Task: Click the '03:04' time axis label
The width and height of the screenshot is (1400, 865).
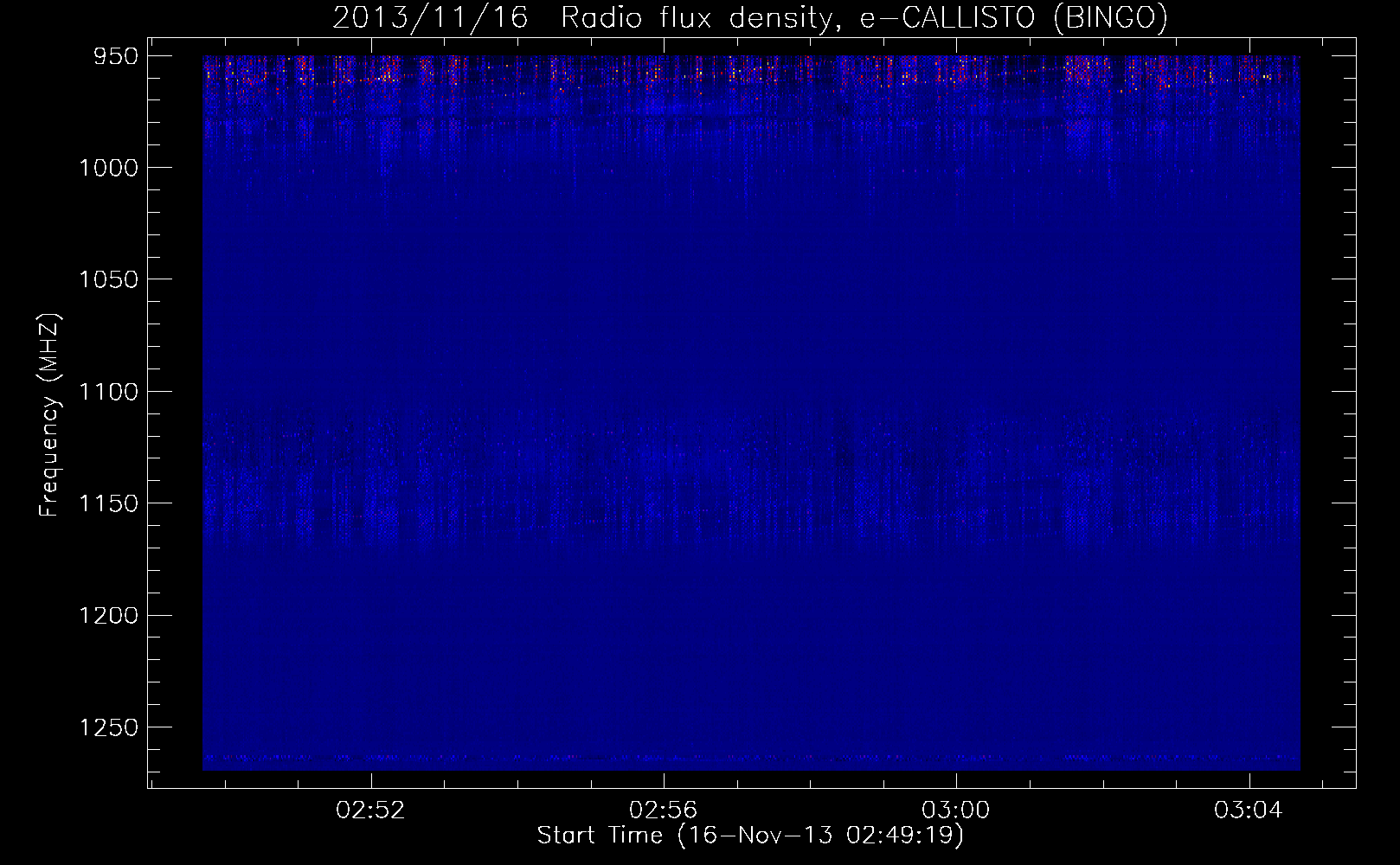Action: (1249, 811)
